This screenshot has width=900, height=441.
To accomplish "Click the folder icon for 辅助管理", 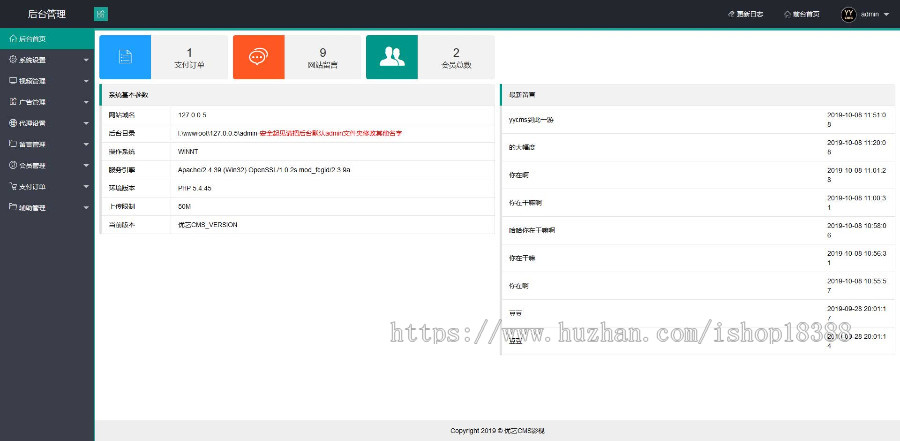I will pos(13,208).
